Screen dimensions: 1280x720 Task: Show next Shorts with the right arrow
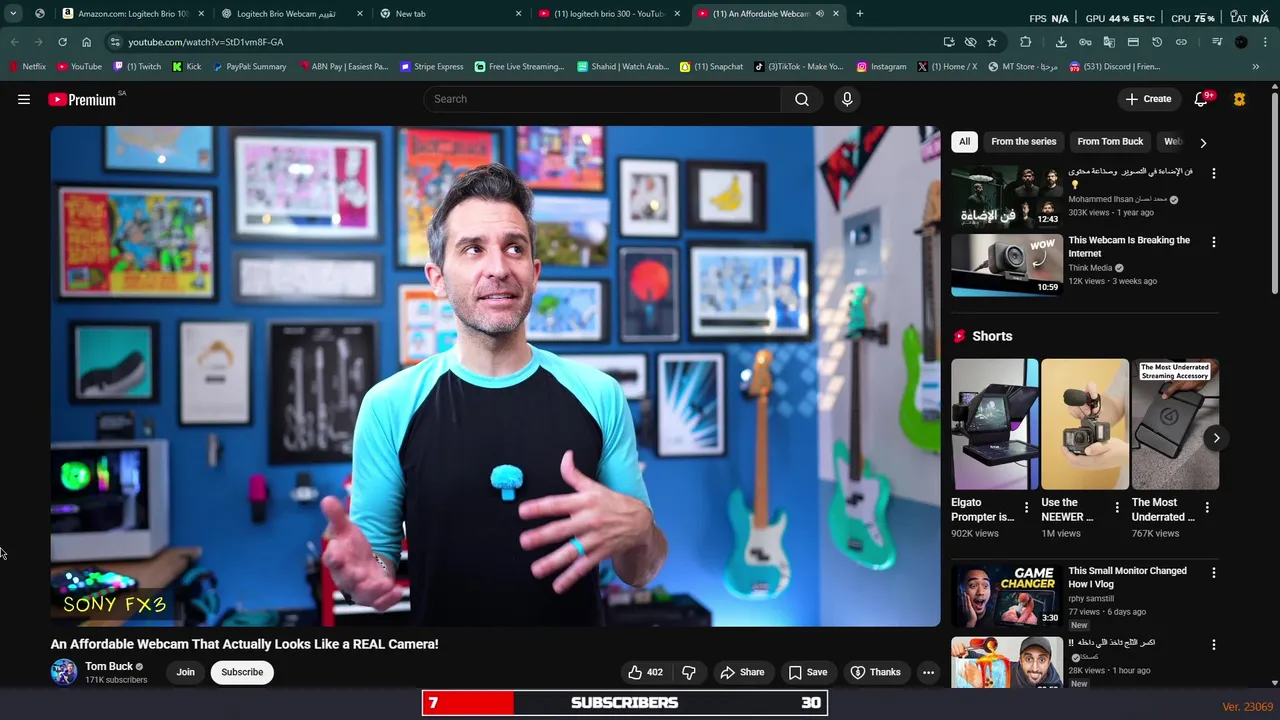click(x=1216, y=438)
